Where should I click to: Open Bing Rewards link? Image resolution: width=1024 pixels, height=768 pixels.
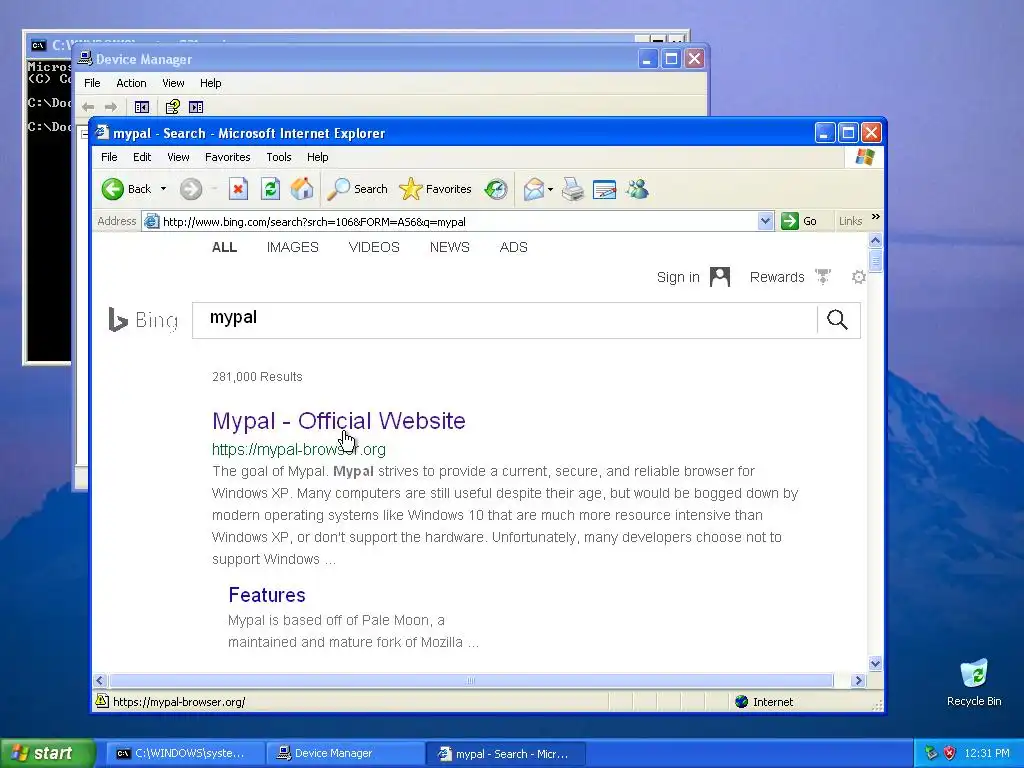coord(776,278)
